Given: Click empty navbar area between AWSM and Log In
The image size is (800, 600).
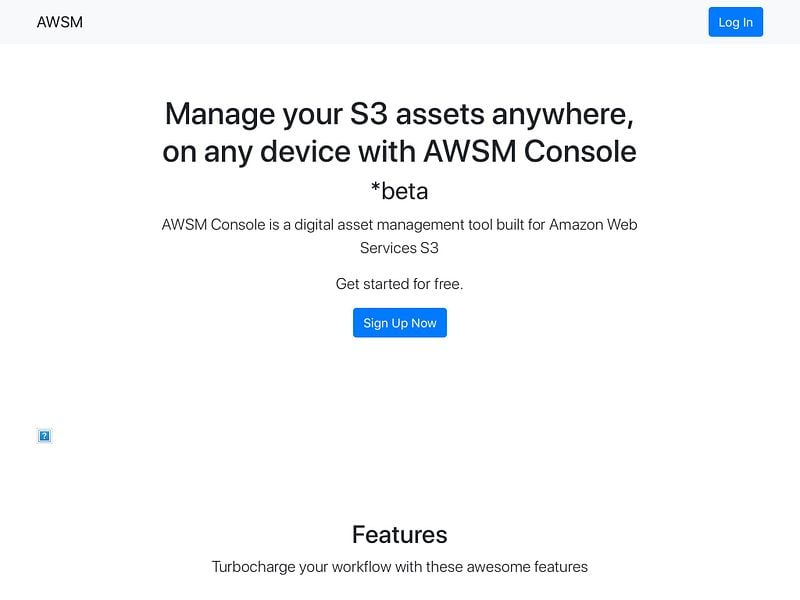Looking at the screenshot, I should [x=395, y=22].
